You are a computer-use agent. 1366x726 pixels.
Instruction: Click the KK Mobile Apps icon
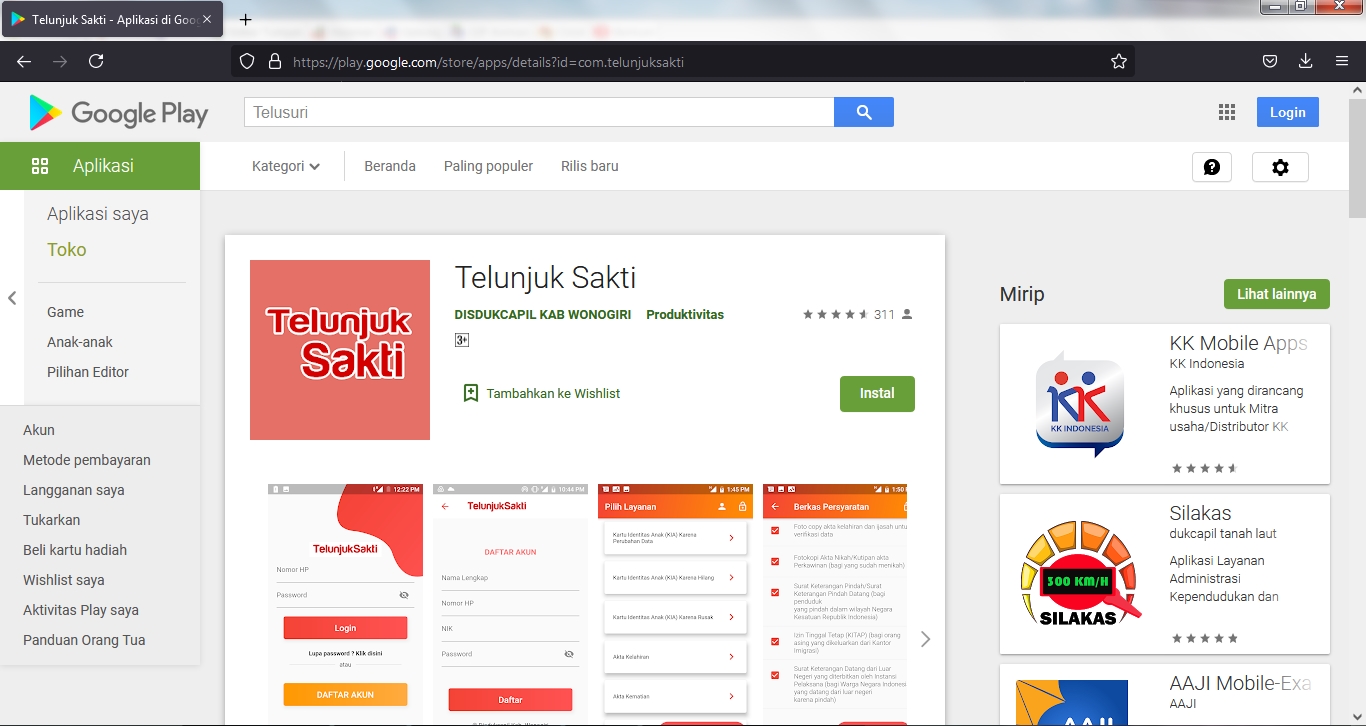(x=1080, y=404)
